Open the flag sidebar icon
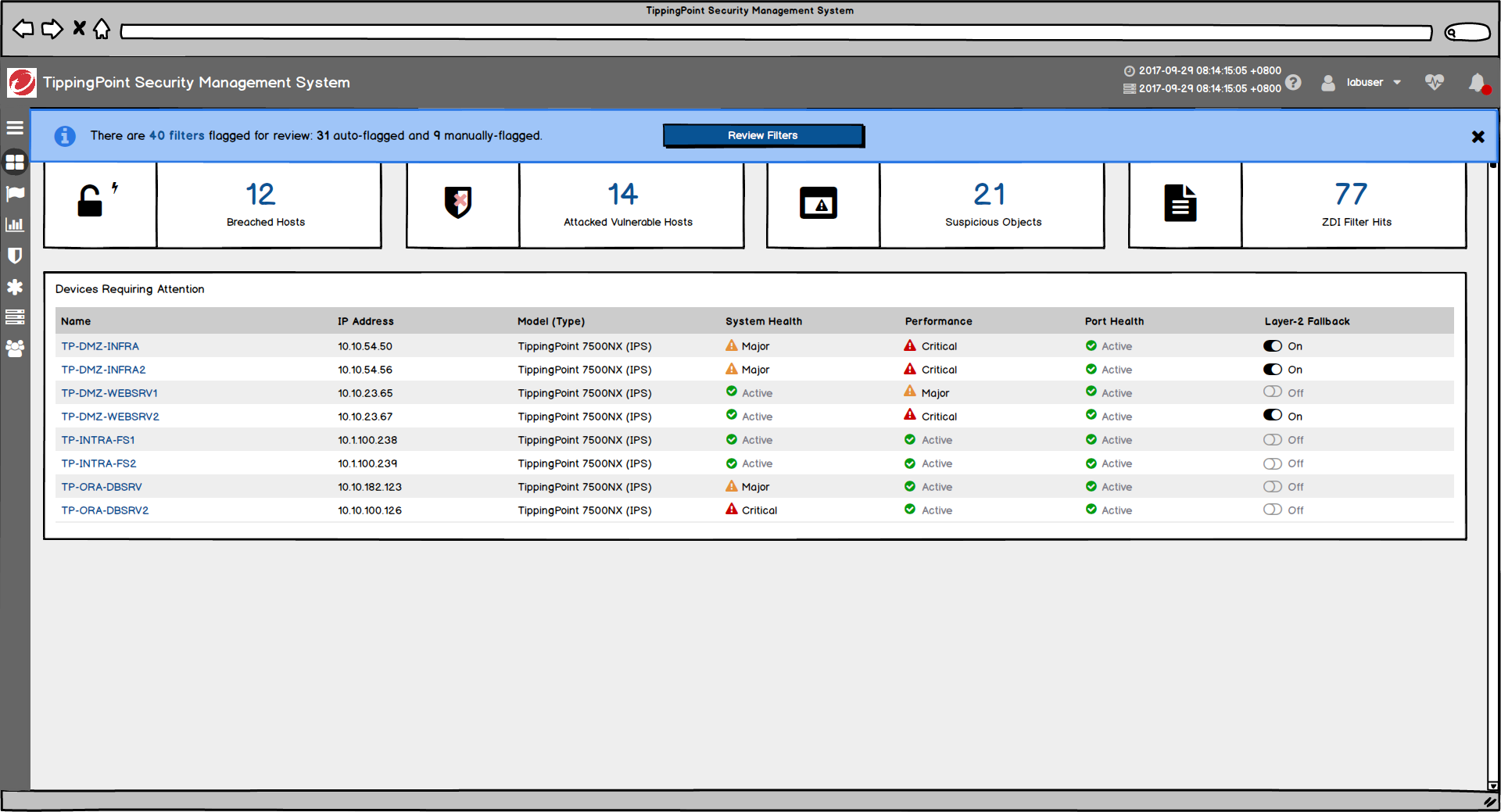 point(15,193)
